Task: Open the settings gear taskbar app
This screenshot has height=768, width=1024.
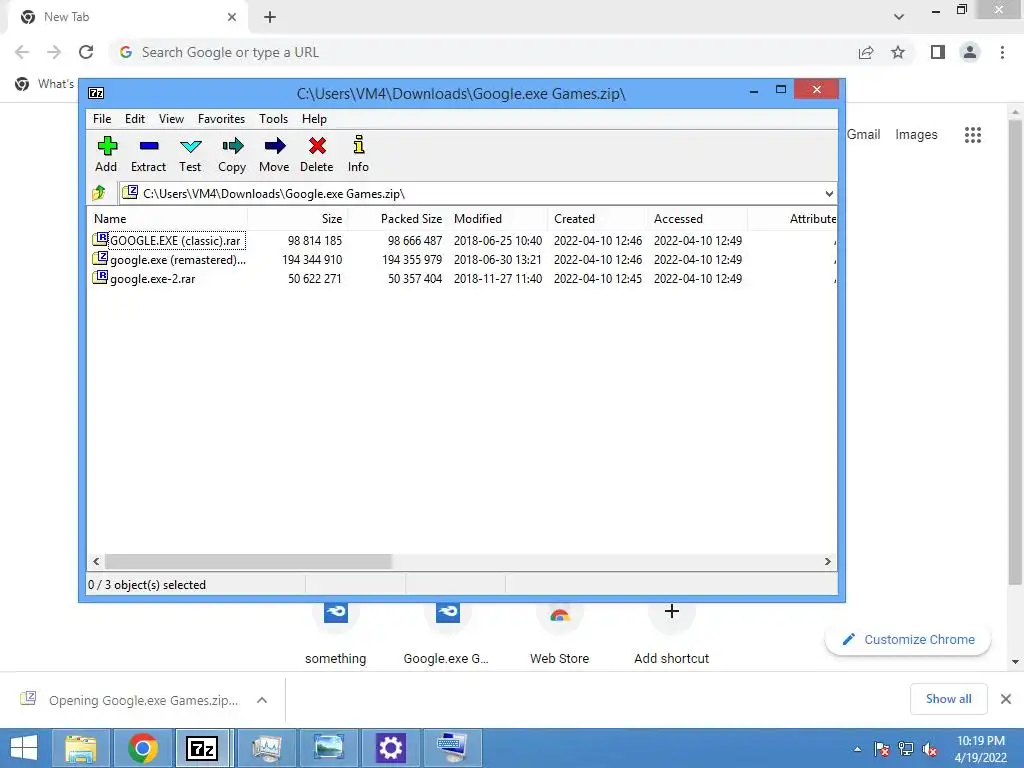Action: (x=390, y=748)
